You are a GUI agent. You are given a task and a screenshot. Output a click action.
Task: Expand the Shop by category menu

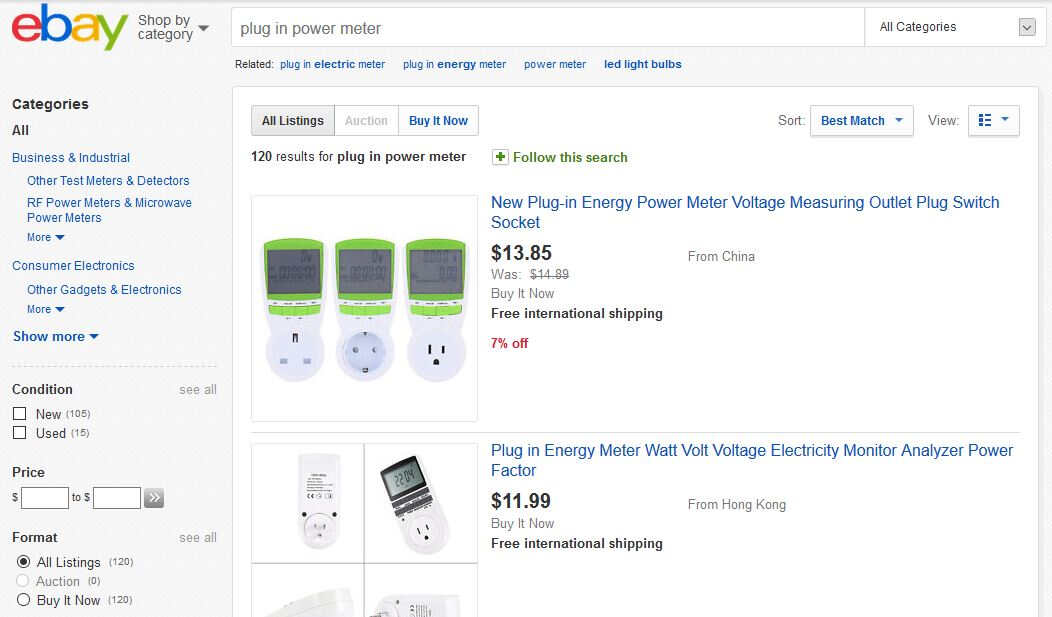[173, 27]
